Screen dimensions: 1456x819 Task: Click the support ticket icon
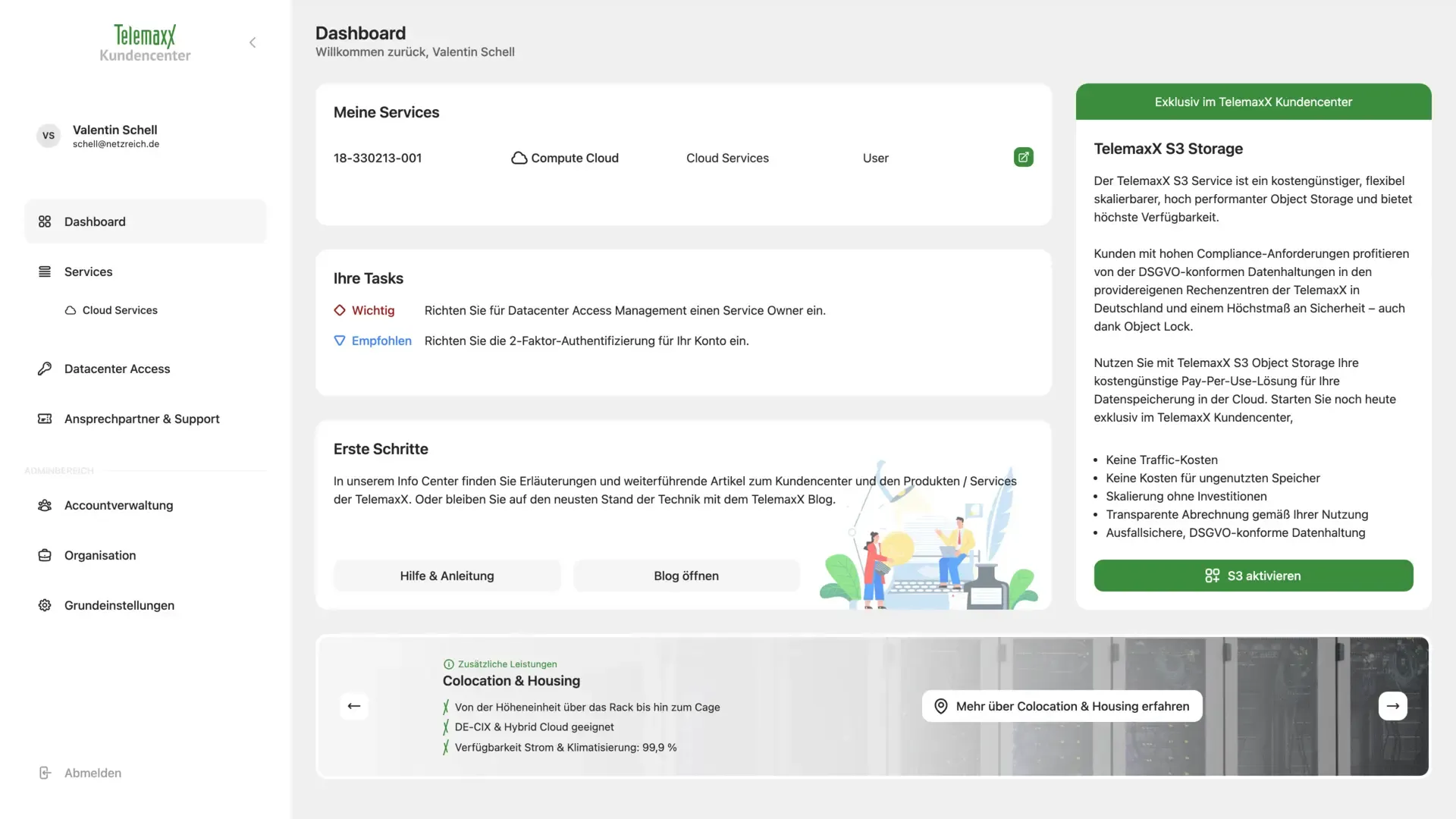(45, 419)
